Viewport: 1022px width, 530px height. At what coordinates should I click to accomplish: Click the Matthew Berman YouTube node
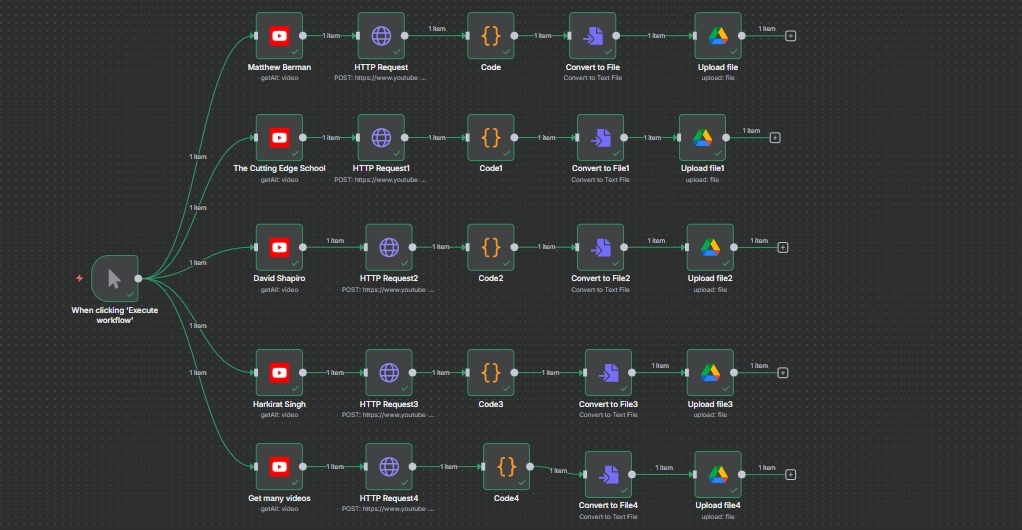279,37
